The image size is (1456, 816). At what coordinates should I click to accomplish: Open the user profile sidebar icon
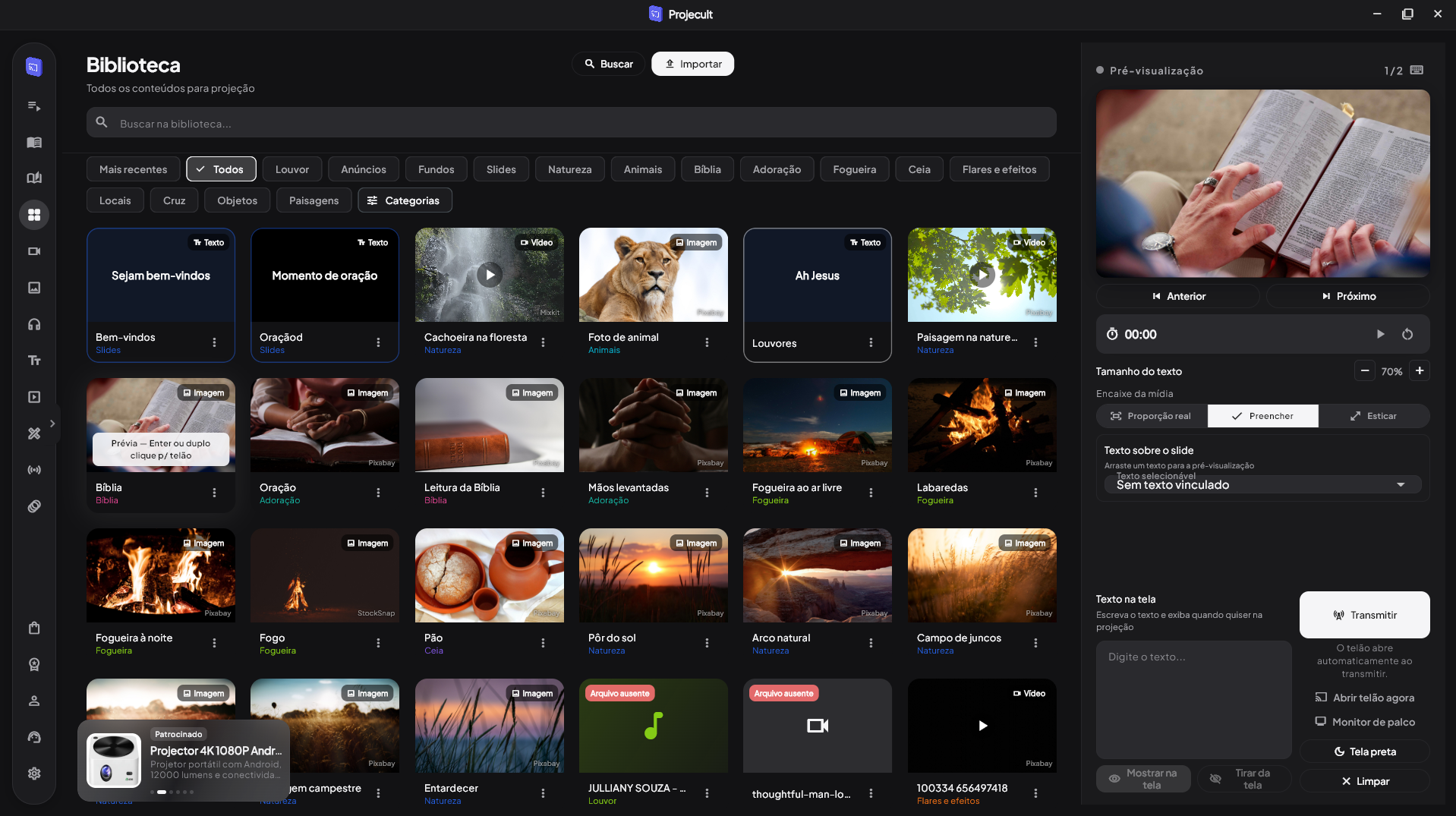tap(34, 701)
